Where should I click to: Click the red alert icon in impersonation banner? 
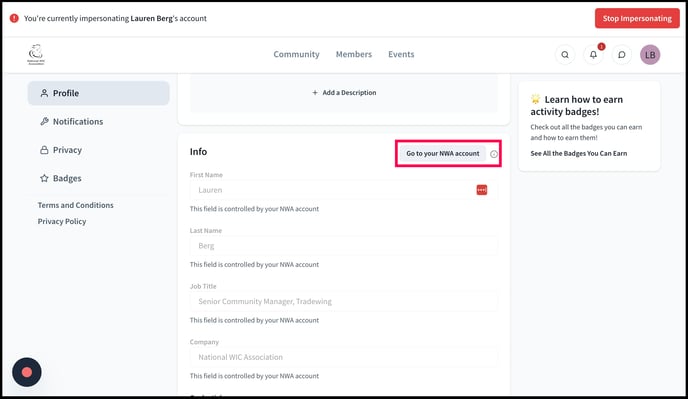[x=14, y=18]
